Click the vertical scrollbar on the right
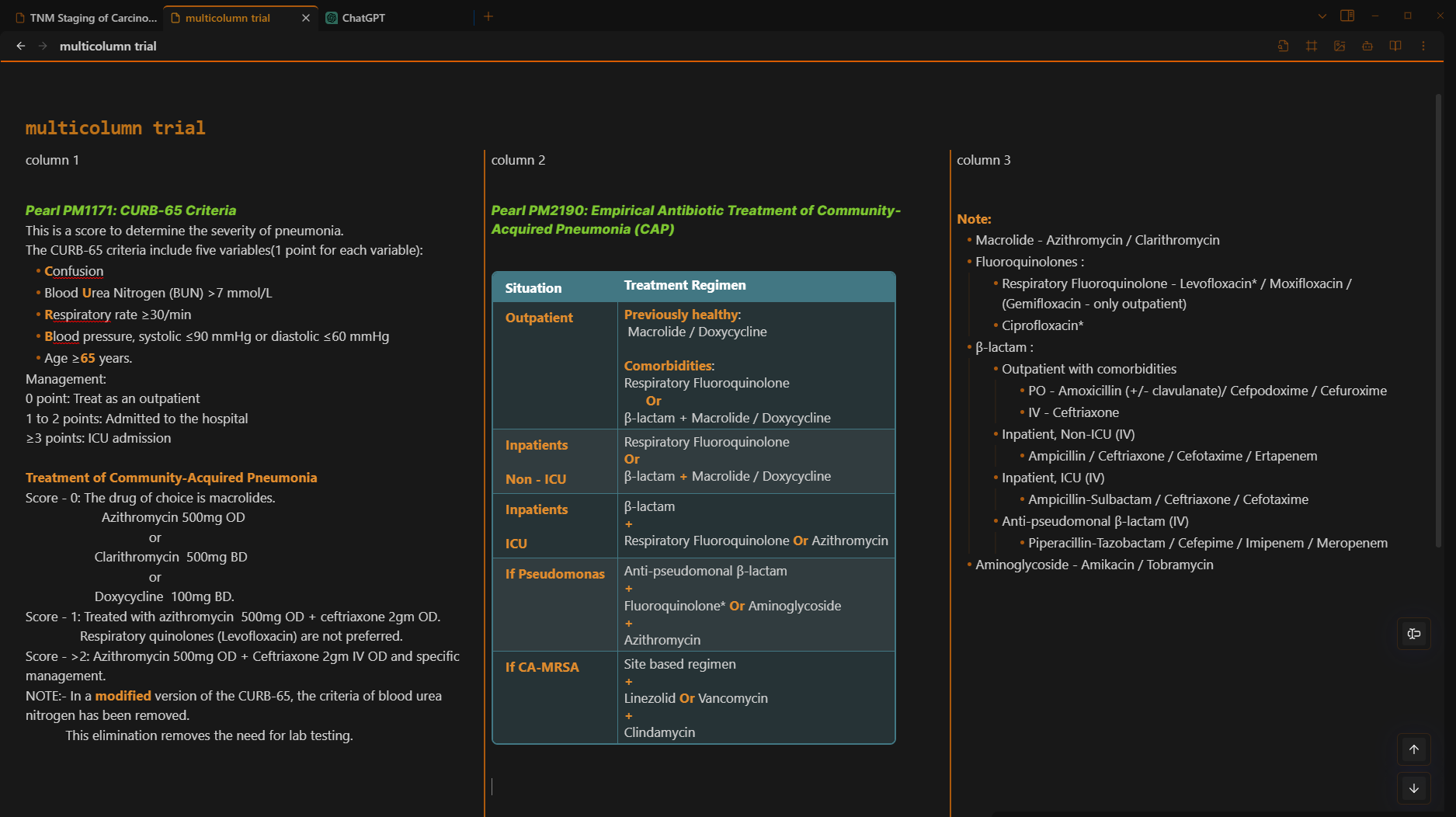This screenshot has width=1456, height=817. click(x=1438, y=318)
